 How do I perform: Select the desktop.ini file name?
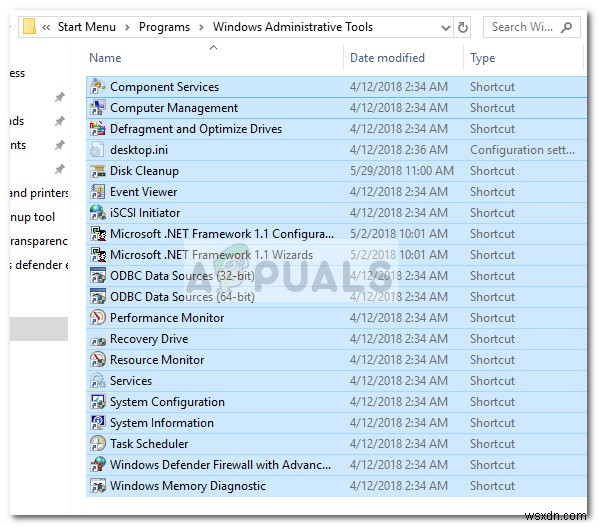coord(139,150)
